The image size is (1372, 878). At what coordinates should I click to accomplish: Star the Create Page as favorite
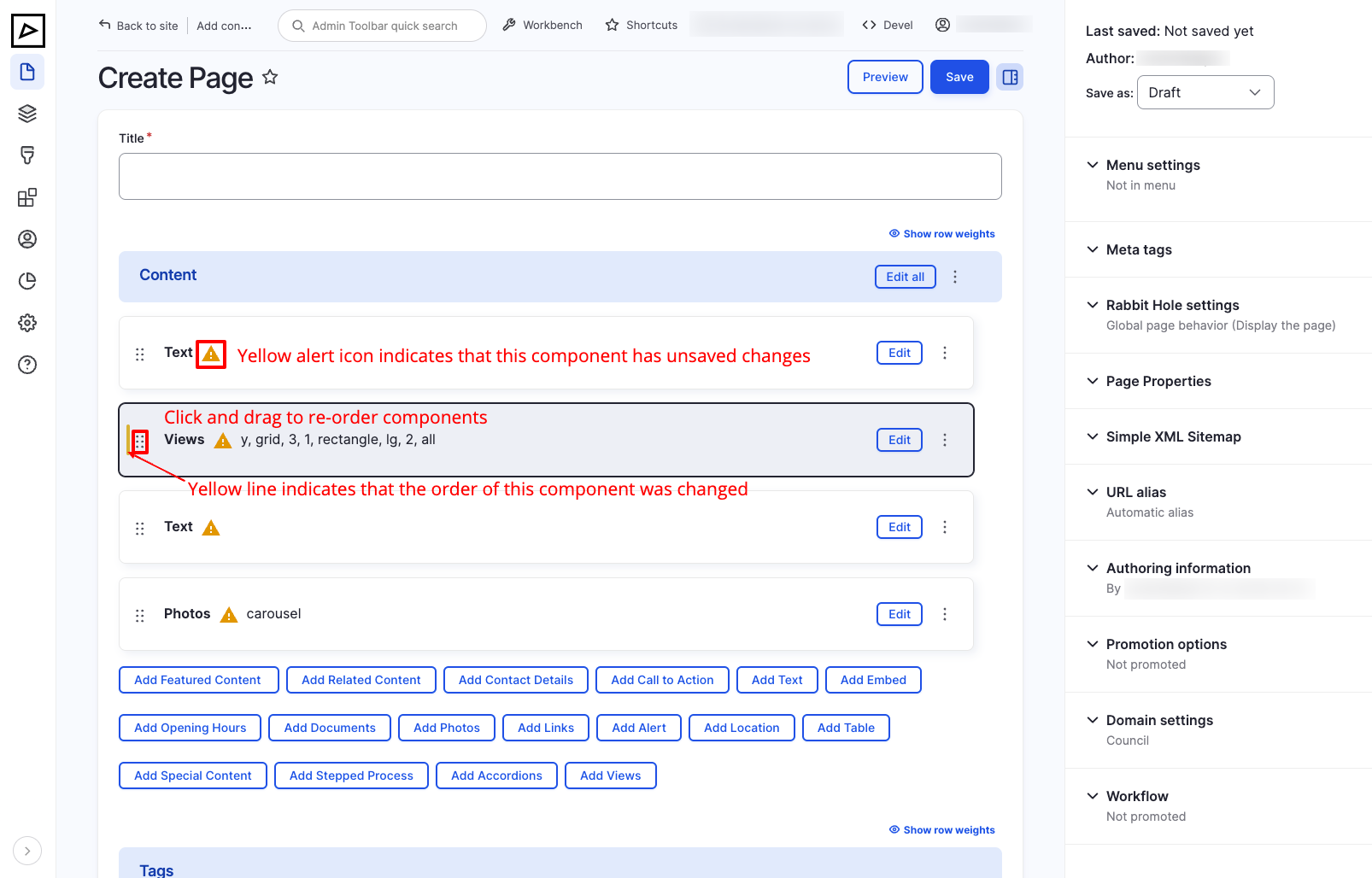click(x=270, y=77)
